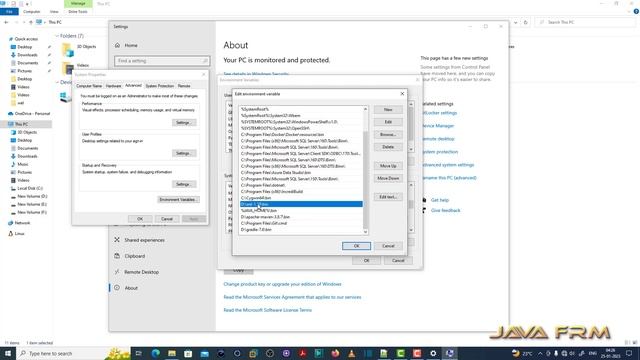Open Device Manager link in Settings
Screen dimensions: 640x360
click(438, 126)
